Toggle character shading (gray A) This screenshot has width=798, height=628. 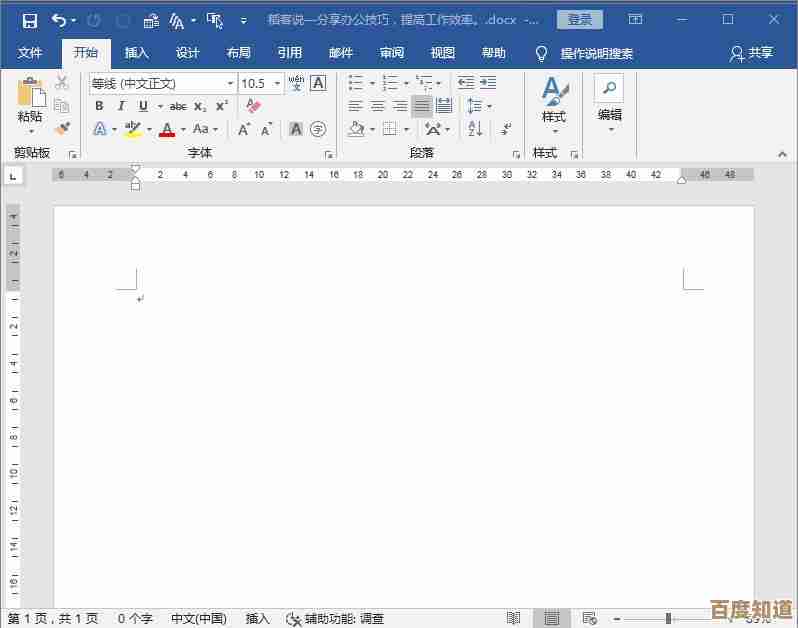pyautogui.click(x=296, y=129)
